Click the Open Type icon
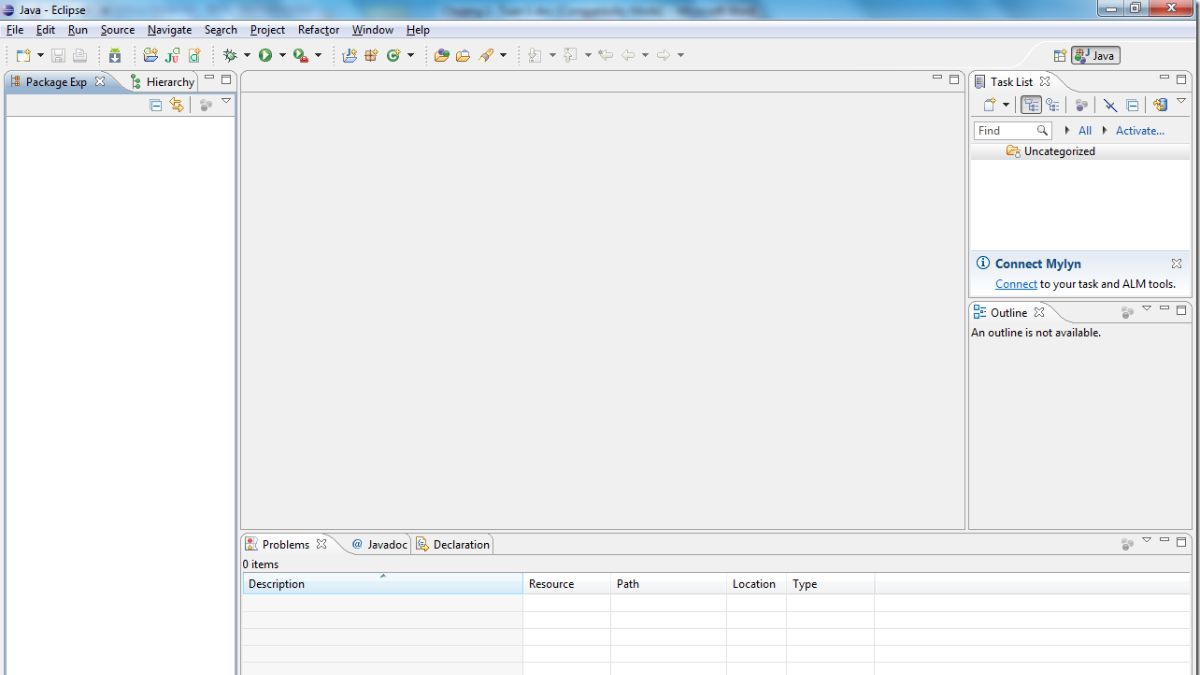1200x675 pixels. 441,56
